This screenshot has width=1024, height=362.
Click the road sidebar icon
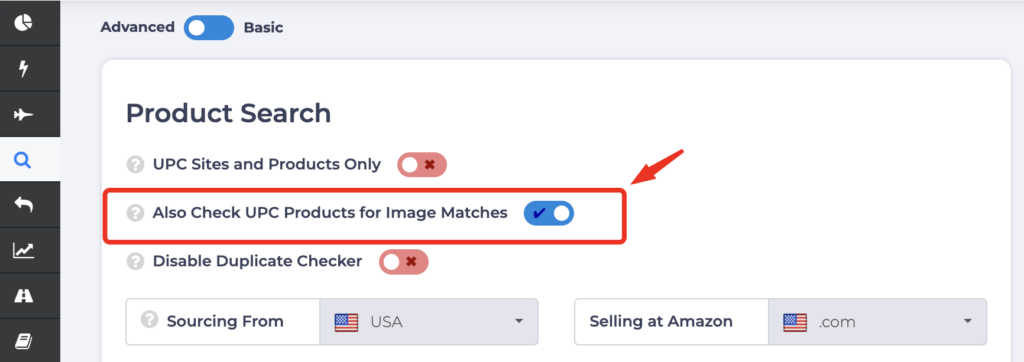click(x=24, y=295)
